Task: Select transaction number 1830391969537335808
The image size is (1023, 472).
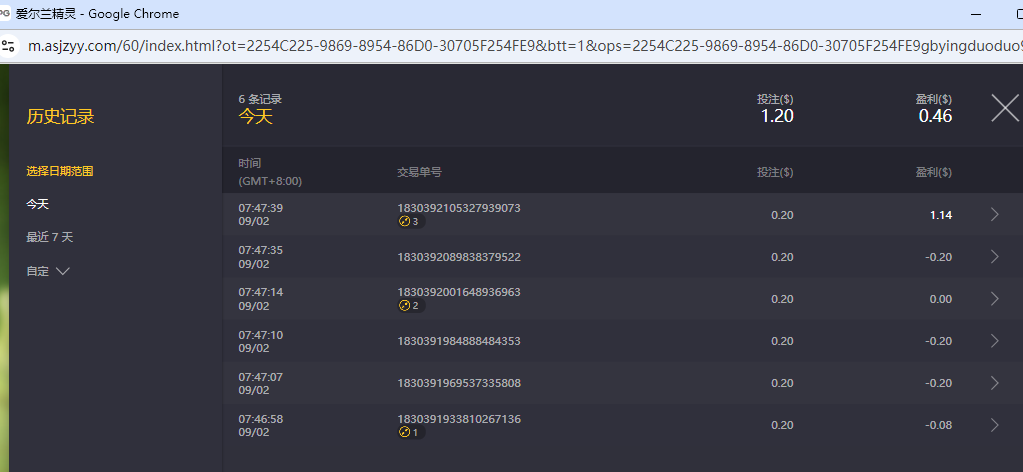Action: click(x=459, y=383)
